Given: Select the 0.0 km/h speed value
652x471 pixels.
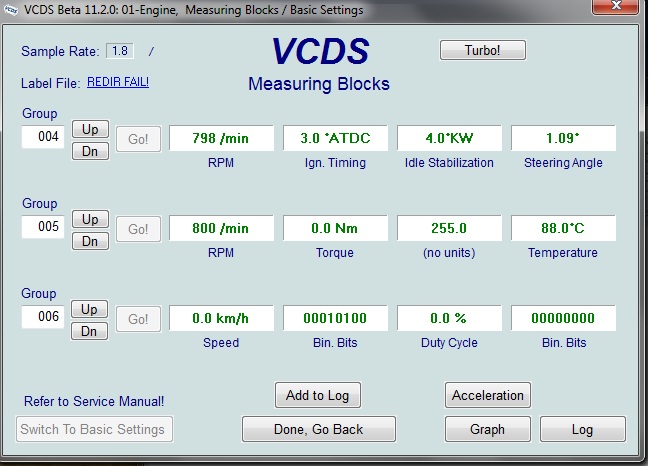Looking at the screenshot, I should tap(221, 318).
